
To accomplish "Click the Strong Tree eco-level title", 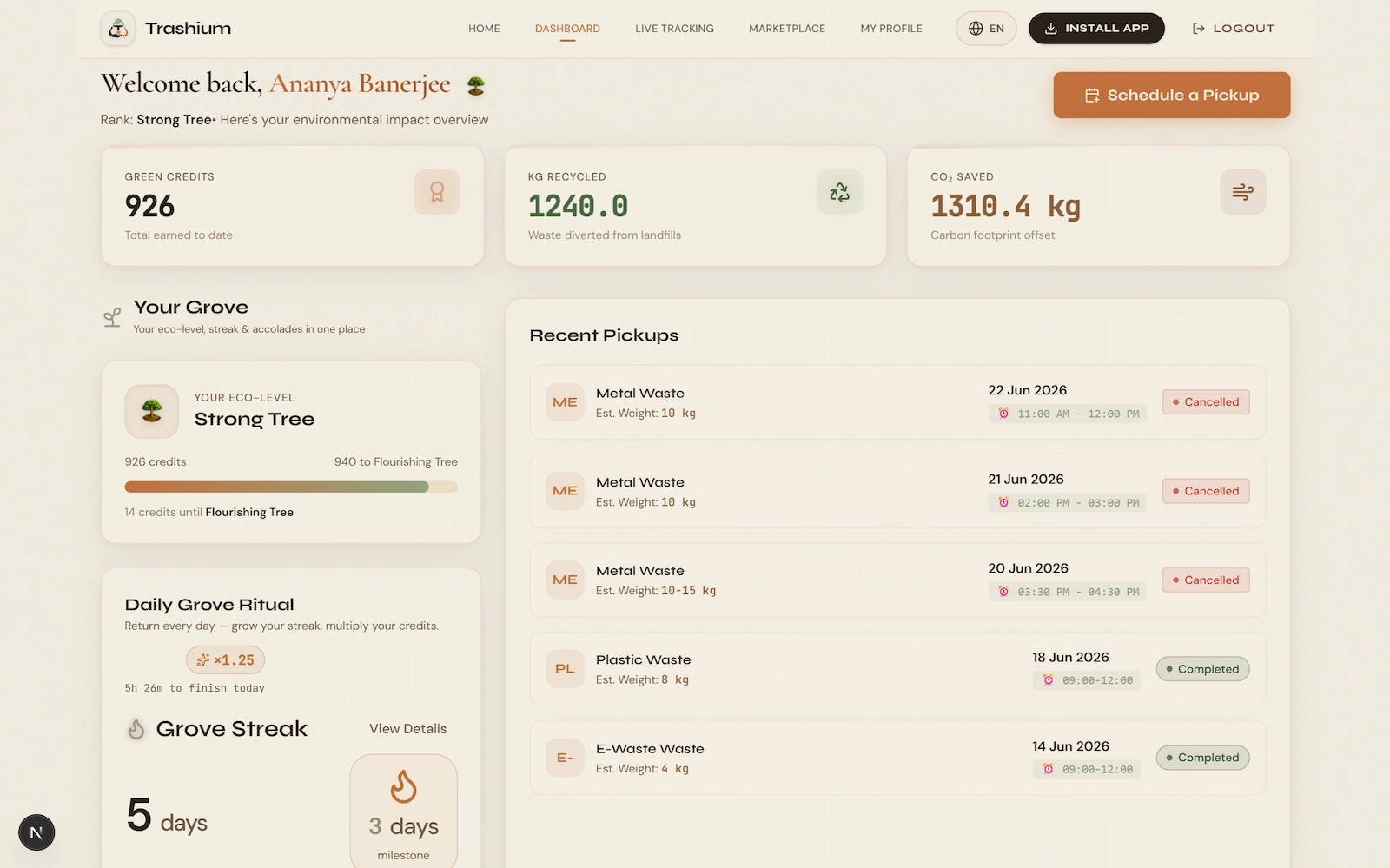I will (x=254, y=420).
